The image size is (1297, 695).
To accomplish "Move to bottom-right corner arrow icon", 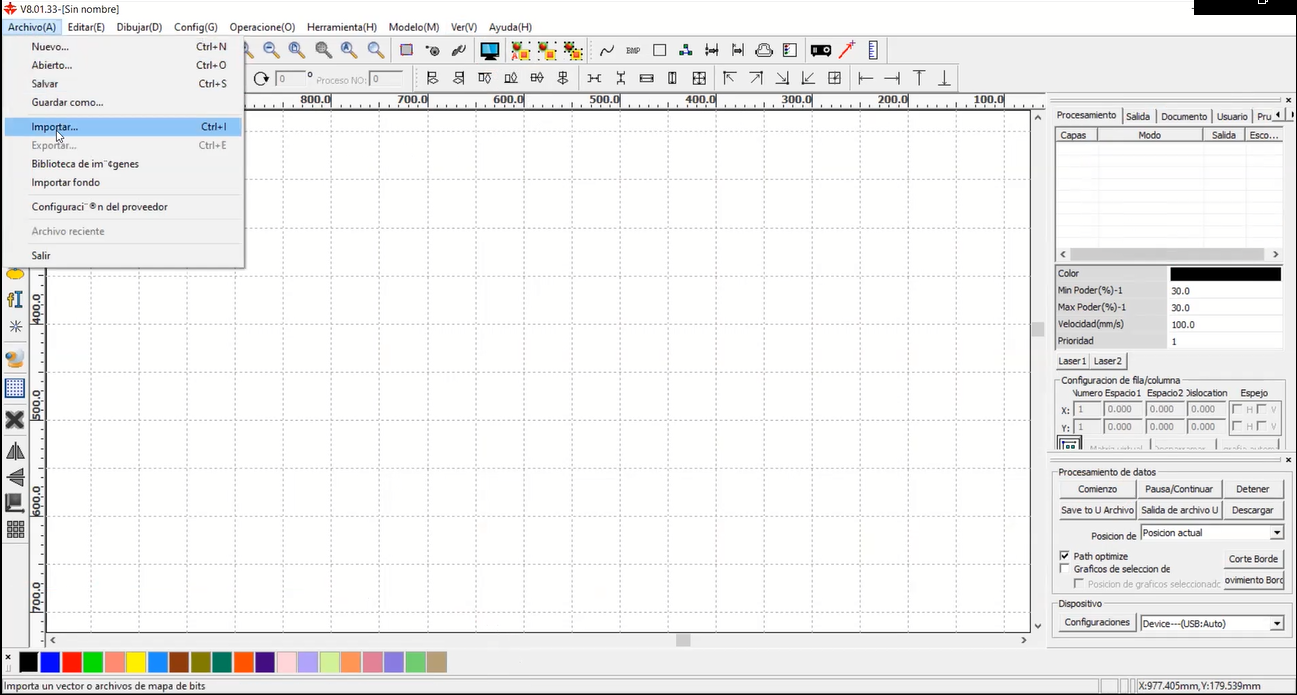I will click(x=782, y=78).
